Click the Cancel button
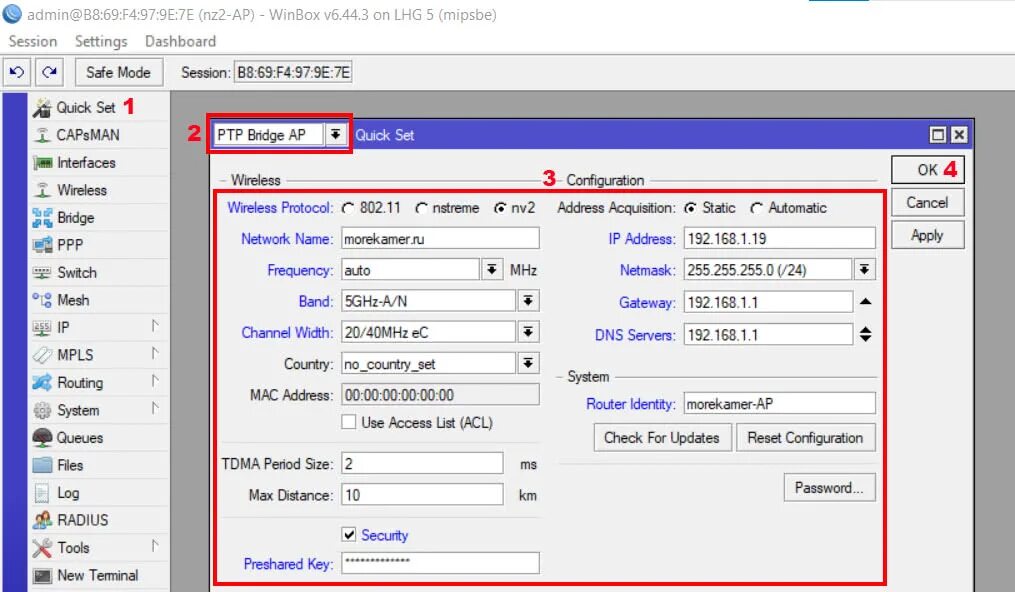This screenshot has width=1015, height=592. (x=928, y=203)
